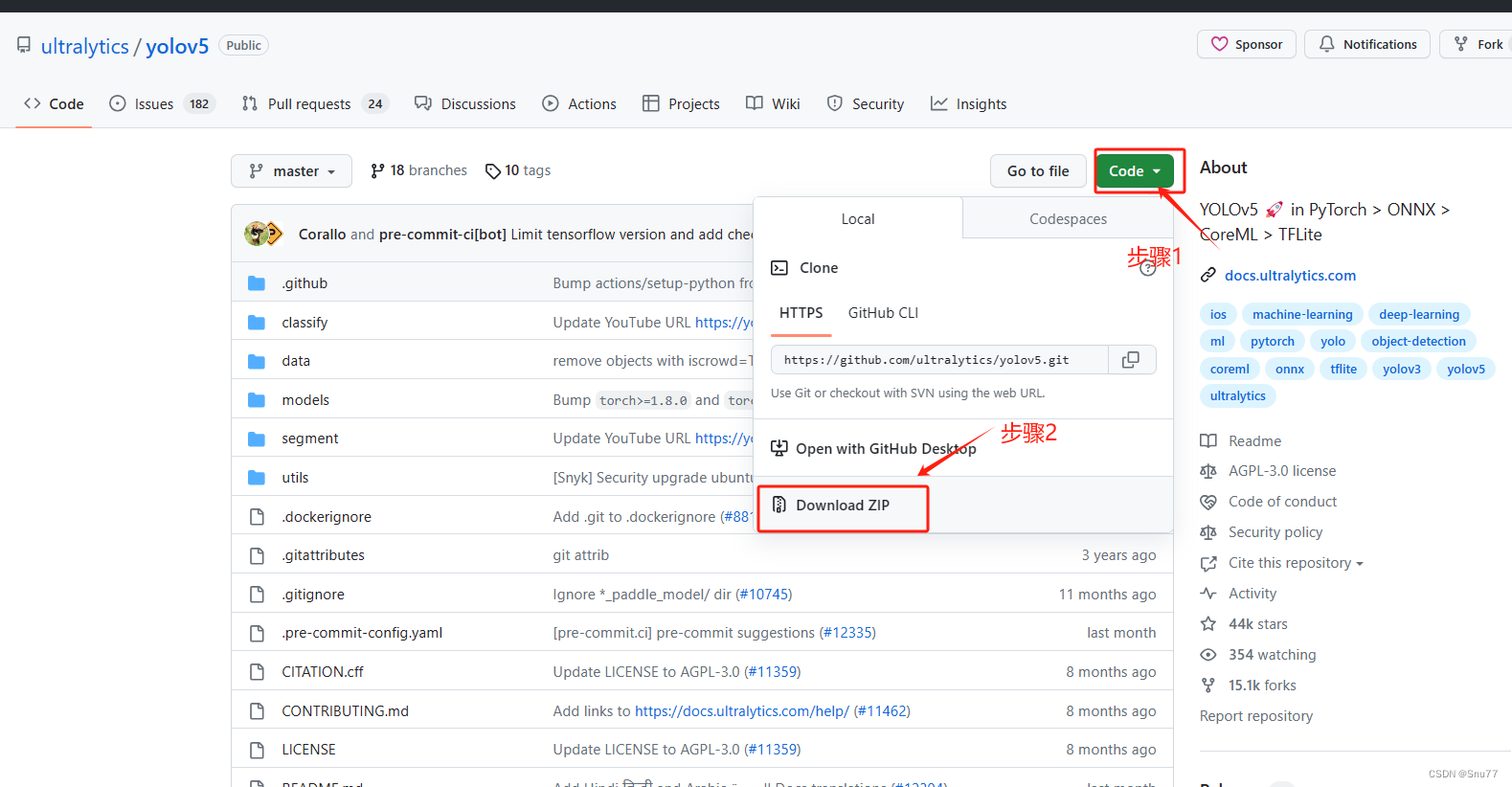
Task: Click the models folder icon
Action: point(257,400)
